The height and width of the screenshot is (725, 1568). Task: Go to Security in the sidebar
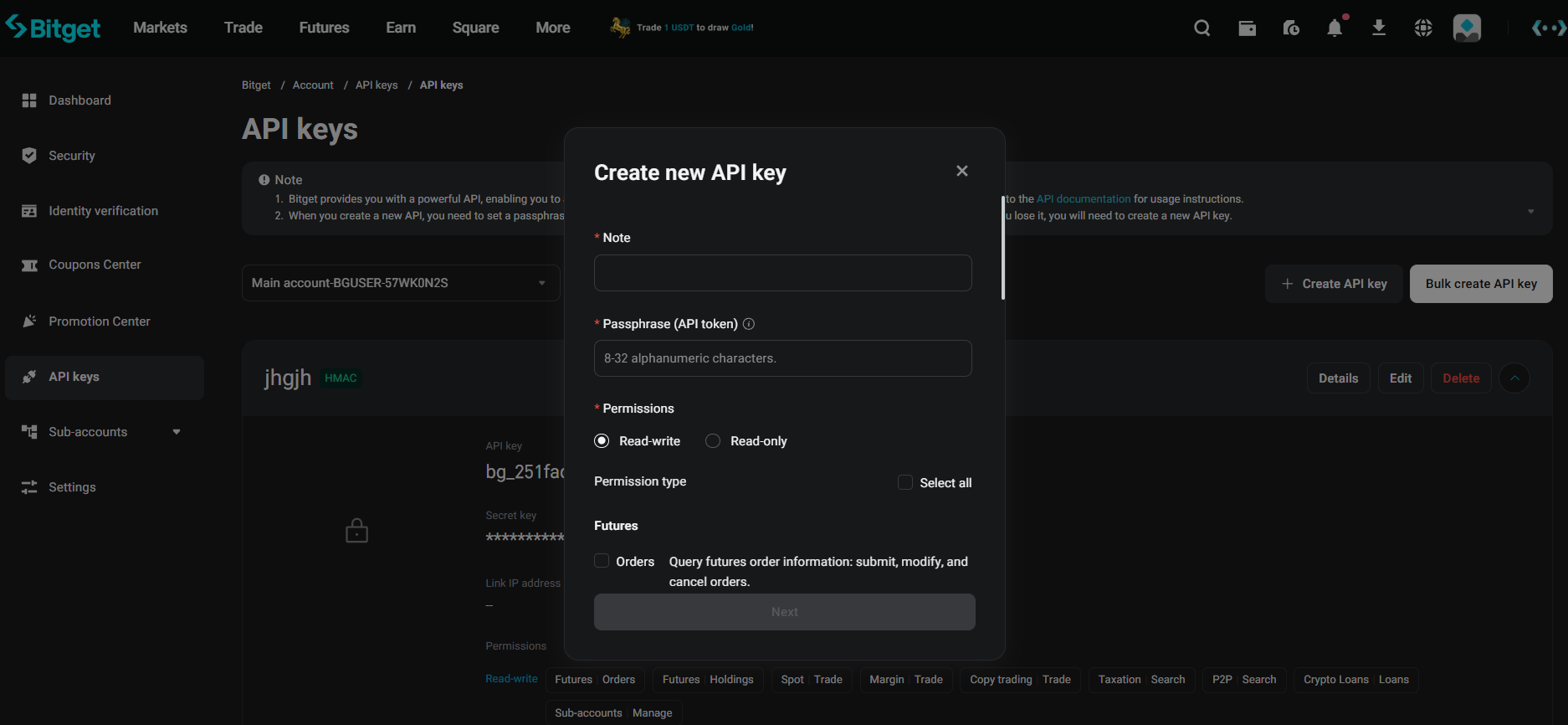(x=72, y=156)
